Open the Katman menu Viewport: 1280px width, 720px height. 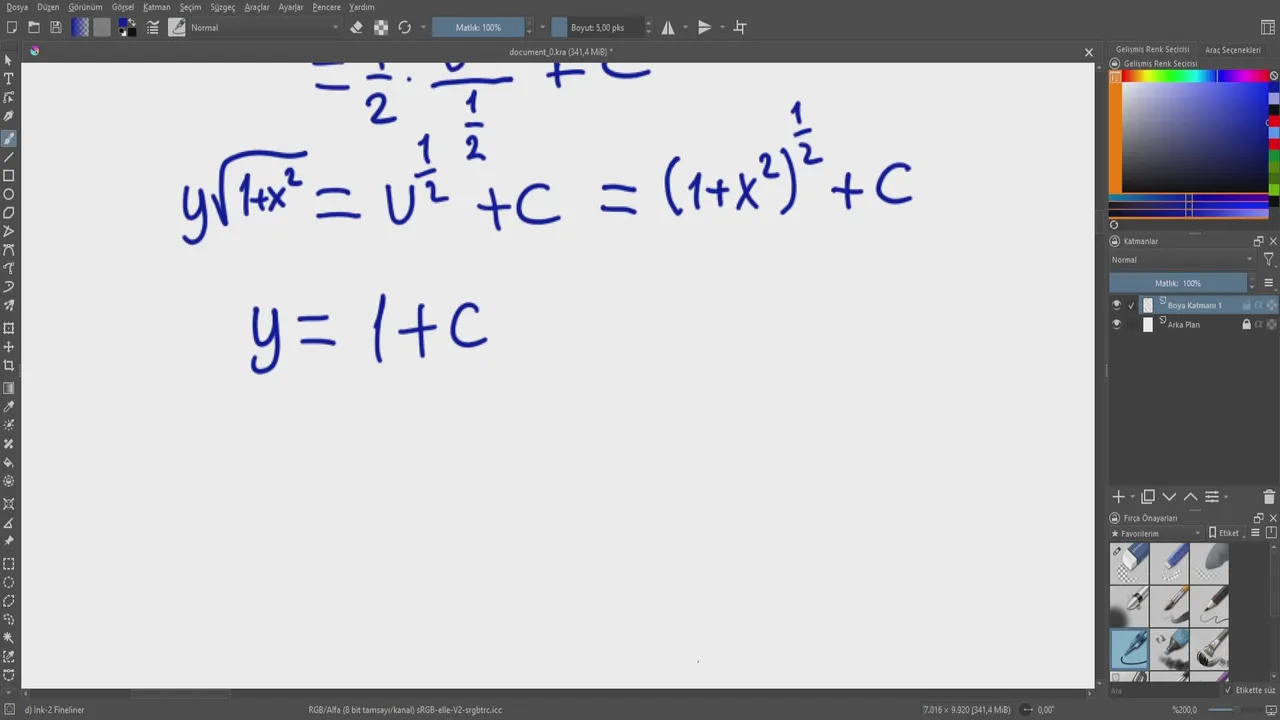point(157,7)
